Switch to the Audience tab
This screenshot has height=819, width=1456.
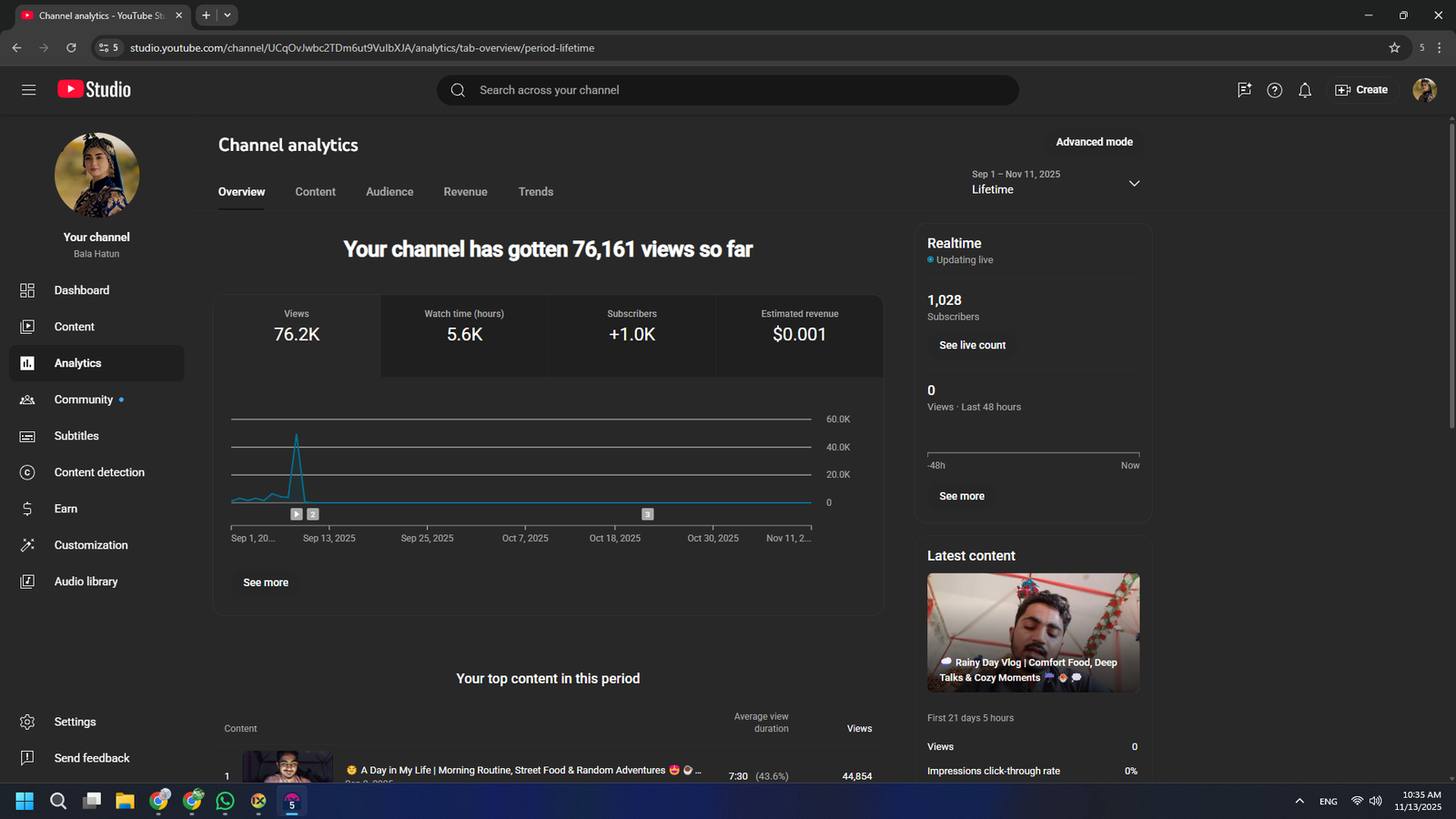click(x=389, y=192)
